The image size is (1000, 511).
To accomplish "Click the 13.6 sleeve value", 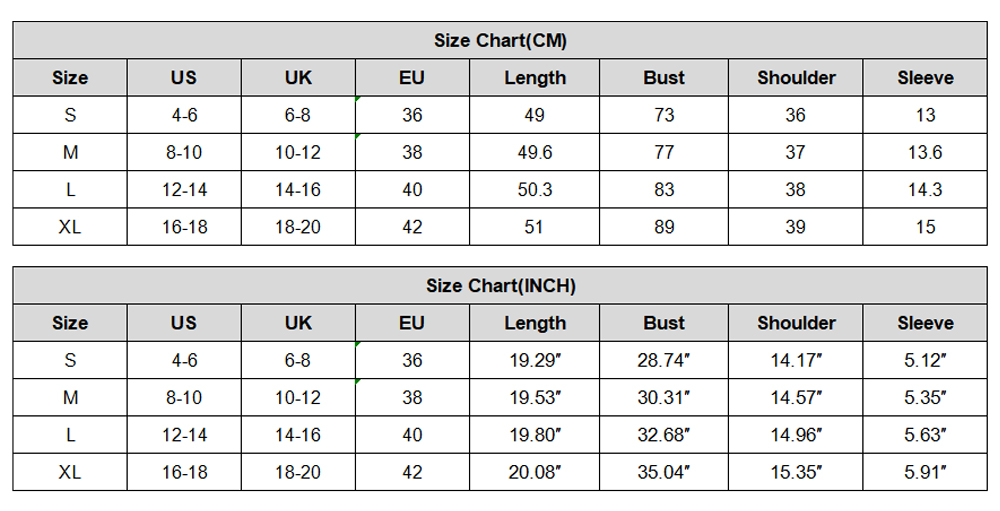I will (925, 153).
